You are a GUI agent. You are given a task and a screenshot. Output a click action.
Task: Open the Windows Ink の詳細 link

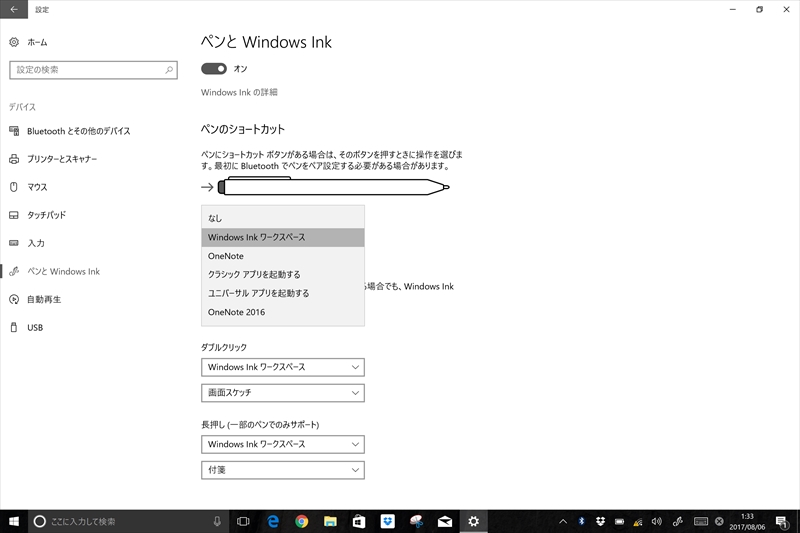(239, 92)
